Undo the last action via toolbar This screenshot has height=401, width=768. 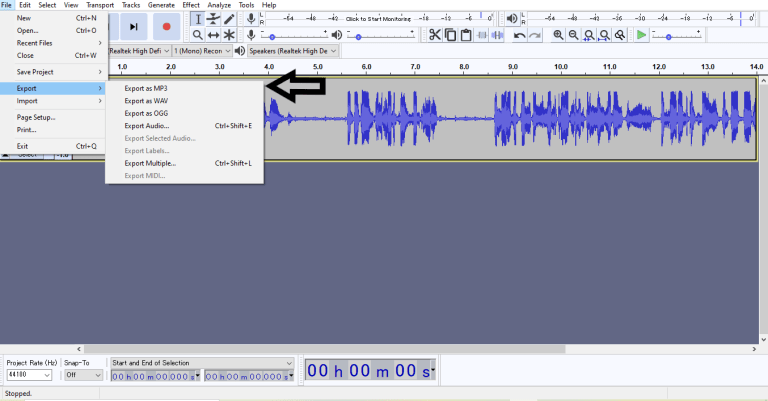click(519, 35)
